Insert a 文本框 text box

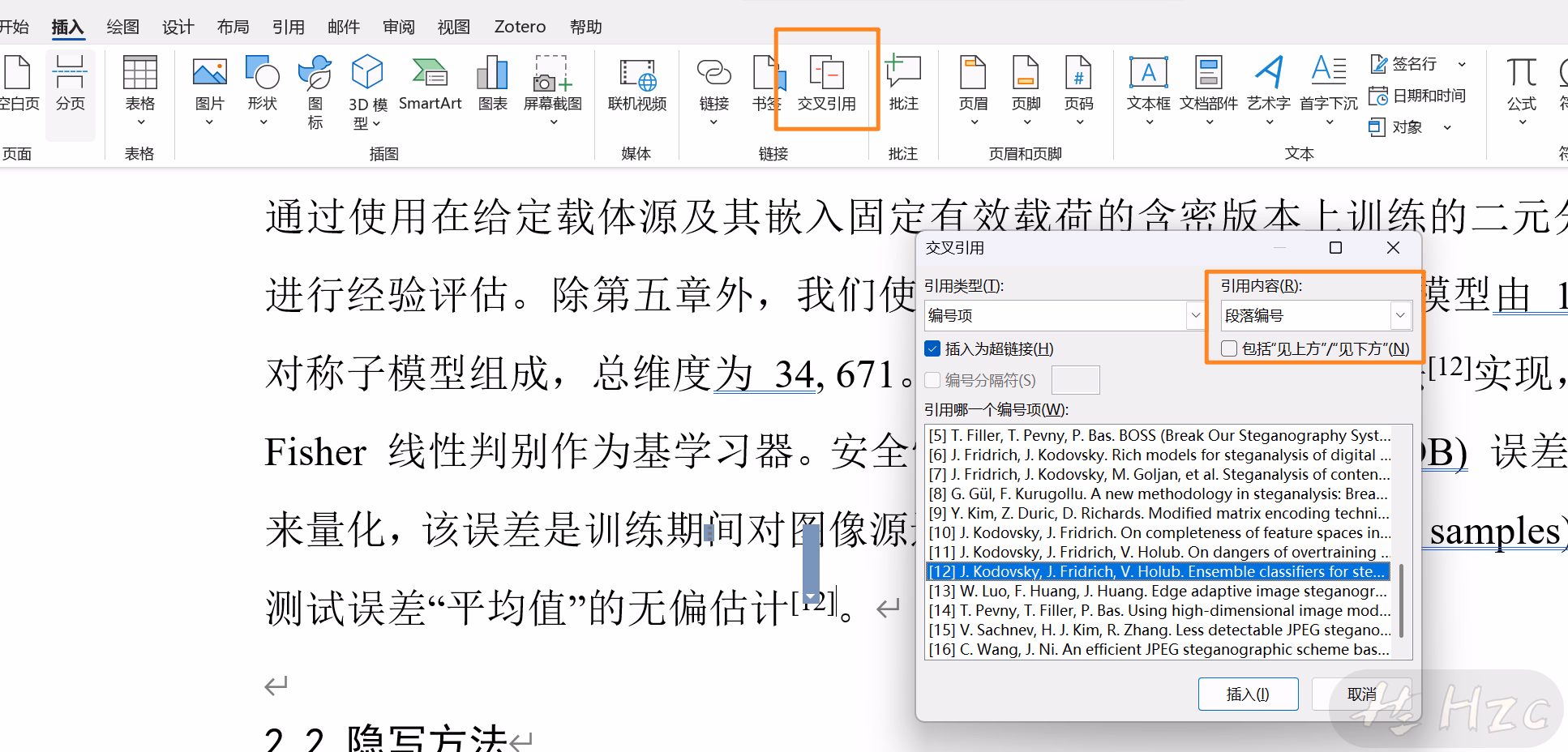[1148, 90]
